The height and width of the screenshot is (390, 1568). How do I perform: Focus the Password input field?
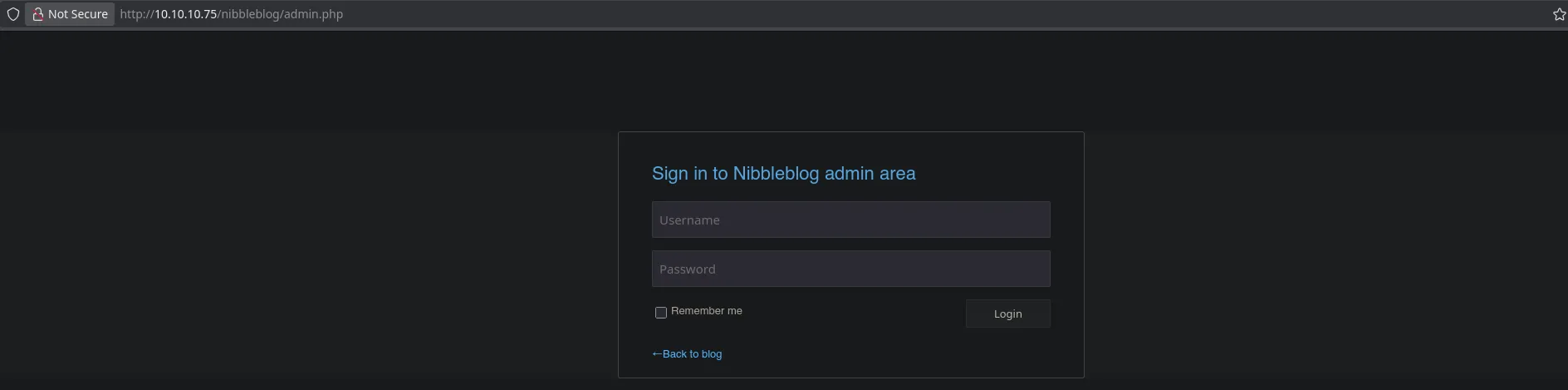(850, 269)
